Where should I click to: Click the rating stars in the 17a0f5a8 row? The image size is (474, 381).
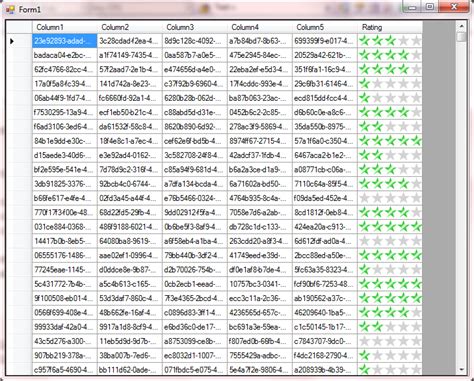(390, 84)
